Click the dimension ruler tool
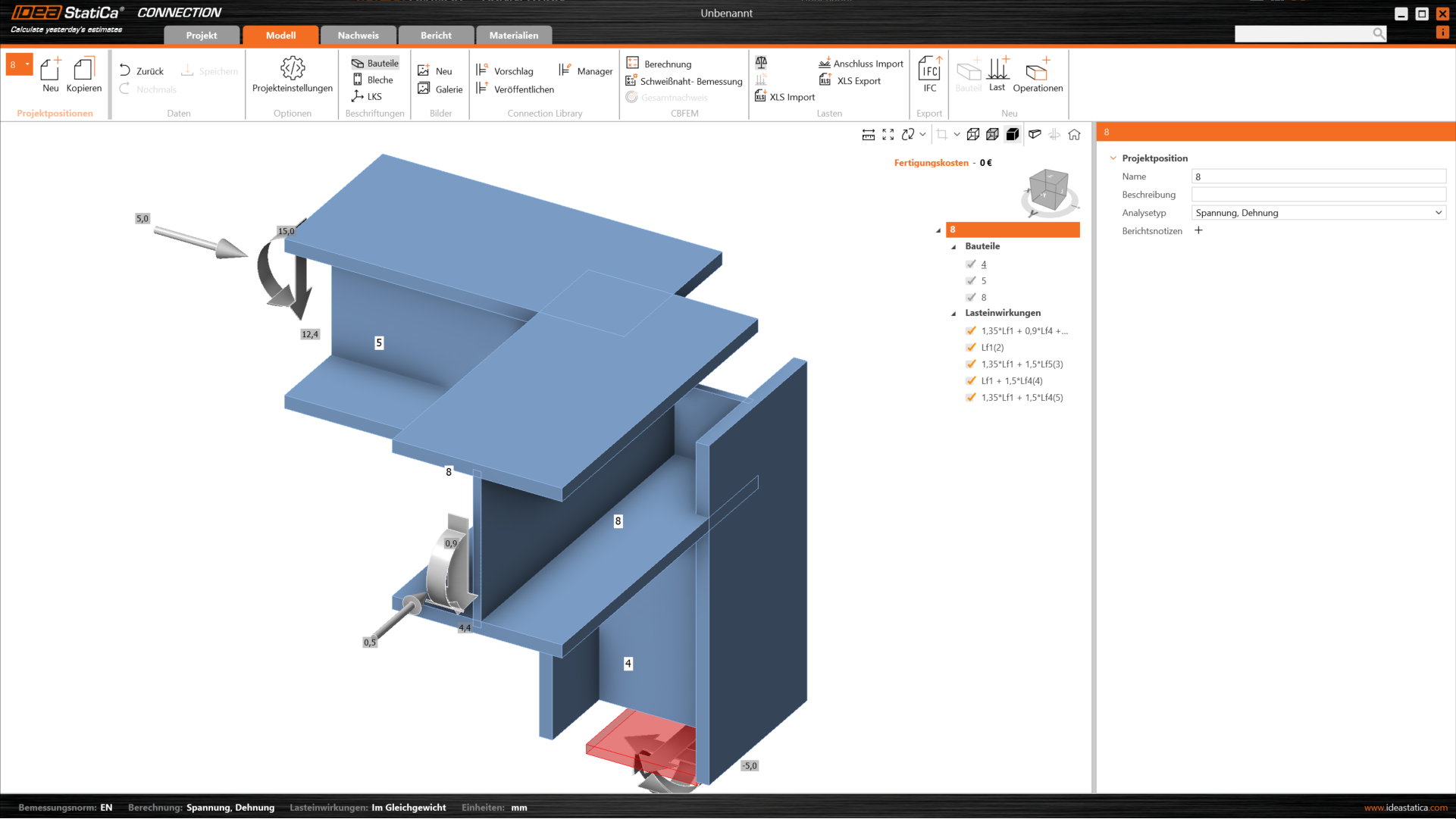Screen dimensions: 1456x819 (x=869, y=134)
